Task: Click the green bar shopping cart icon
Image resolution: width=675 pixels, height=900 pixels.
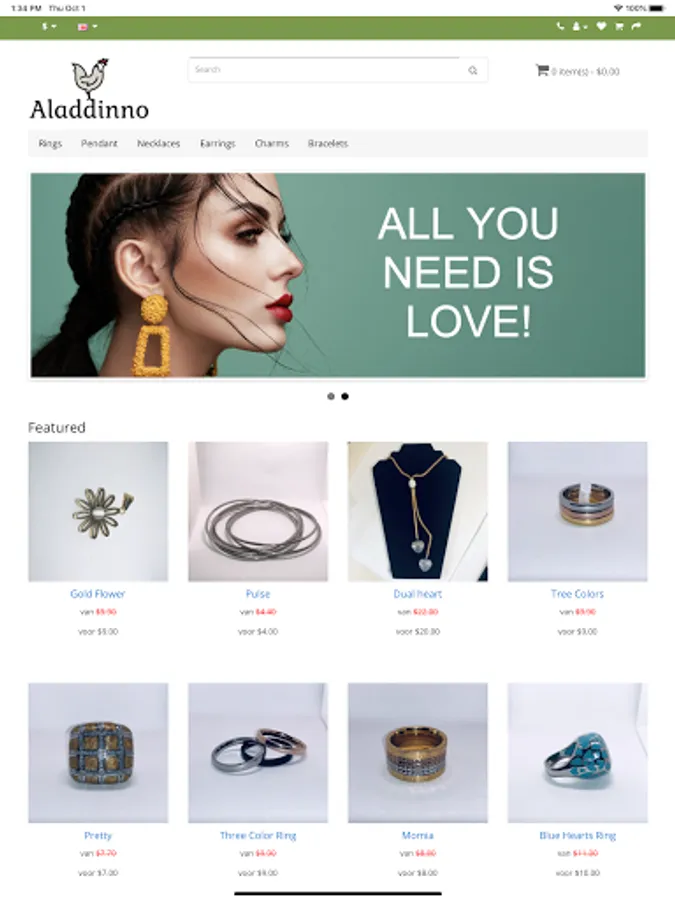Action: (619, 26)
